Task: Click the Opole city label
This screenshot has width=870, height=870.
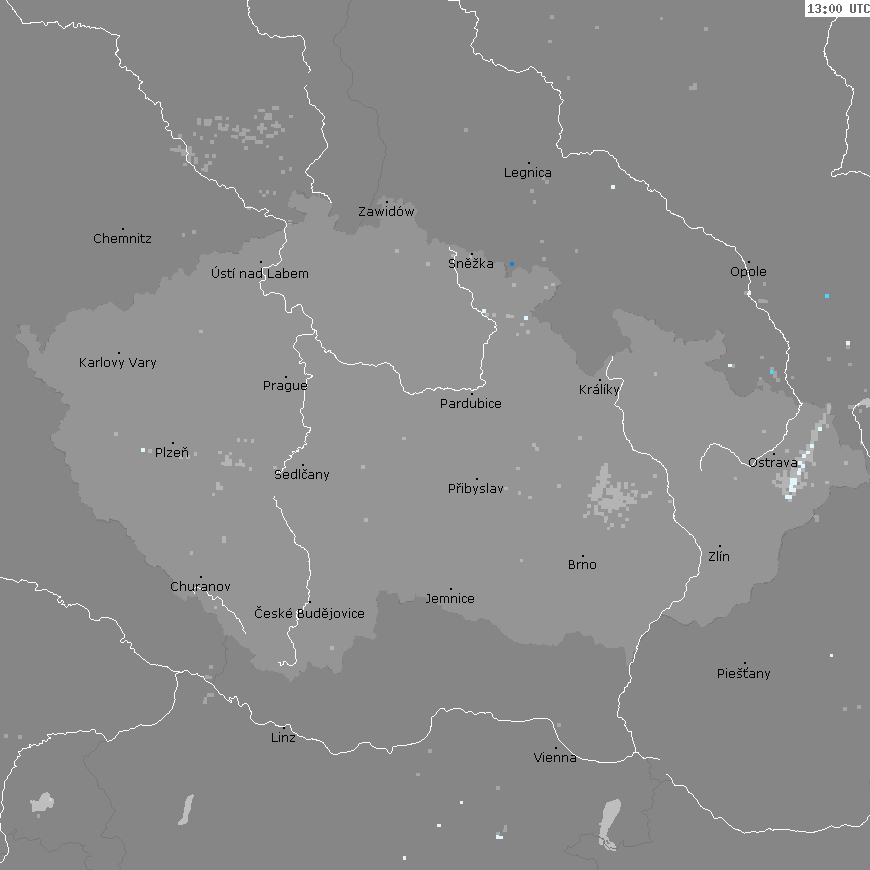Action: (x=748, y=272)
